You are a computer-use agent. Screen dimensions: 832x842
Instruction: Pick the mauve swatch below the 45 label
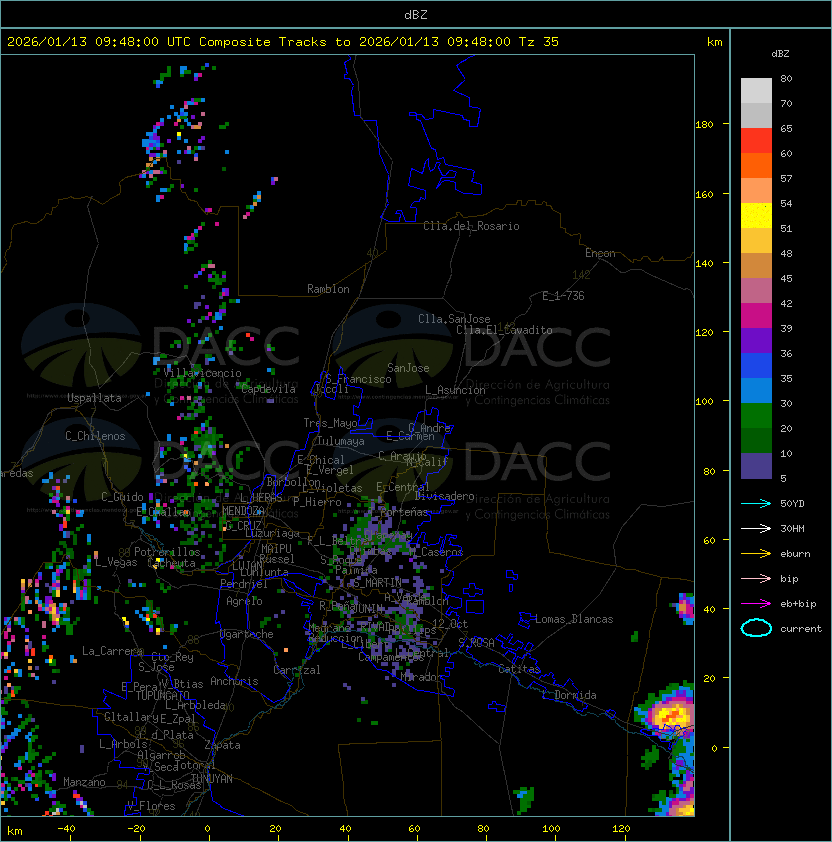[x=756, y=291]
